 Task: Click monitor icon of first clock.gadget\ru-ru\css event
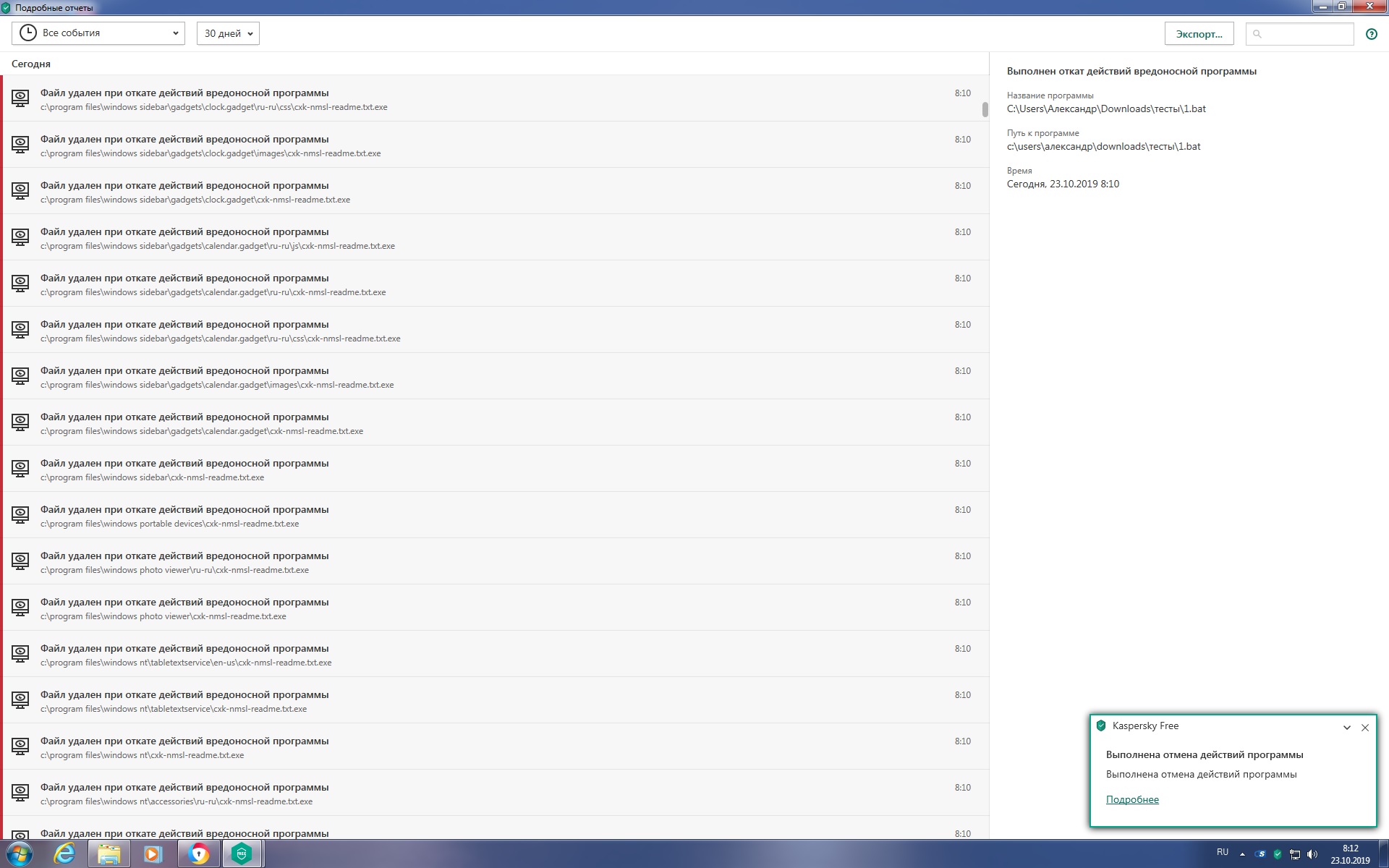pos(20,98)
